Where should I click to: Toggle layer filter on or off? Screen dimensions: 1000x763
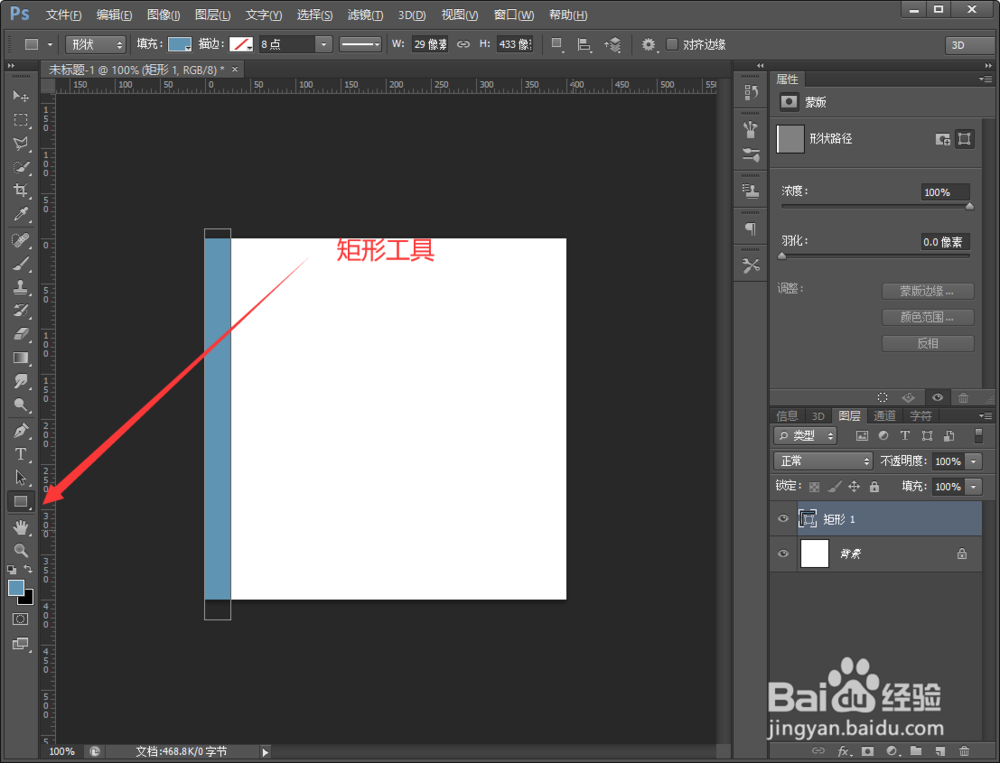point(978,436)
